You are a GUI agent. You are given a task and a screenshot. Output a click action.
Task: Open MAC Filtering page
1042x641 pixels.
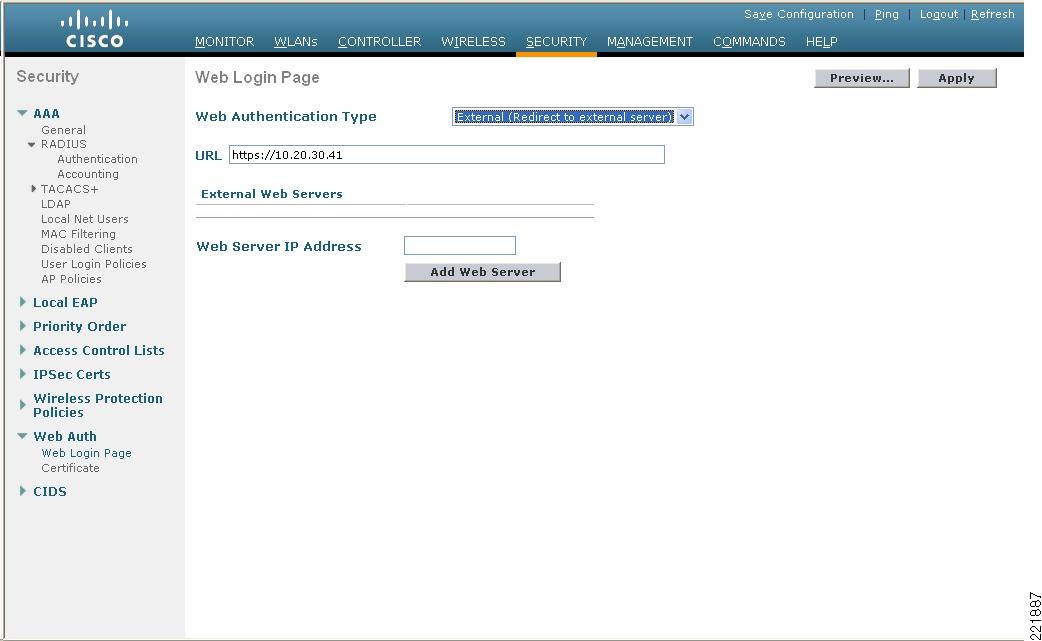78,234
